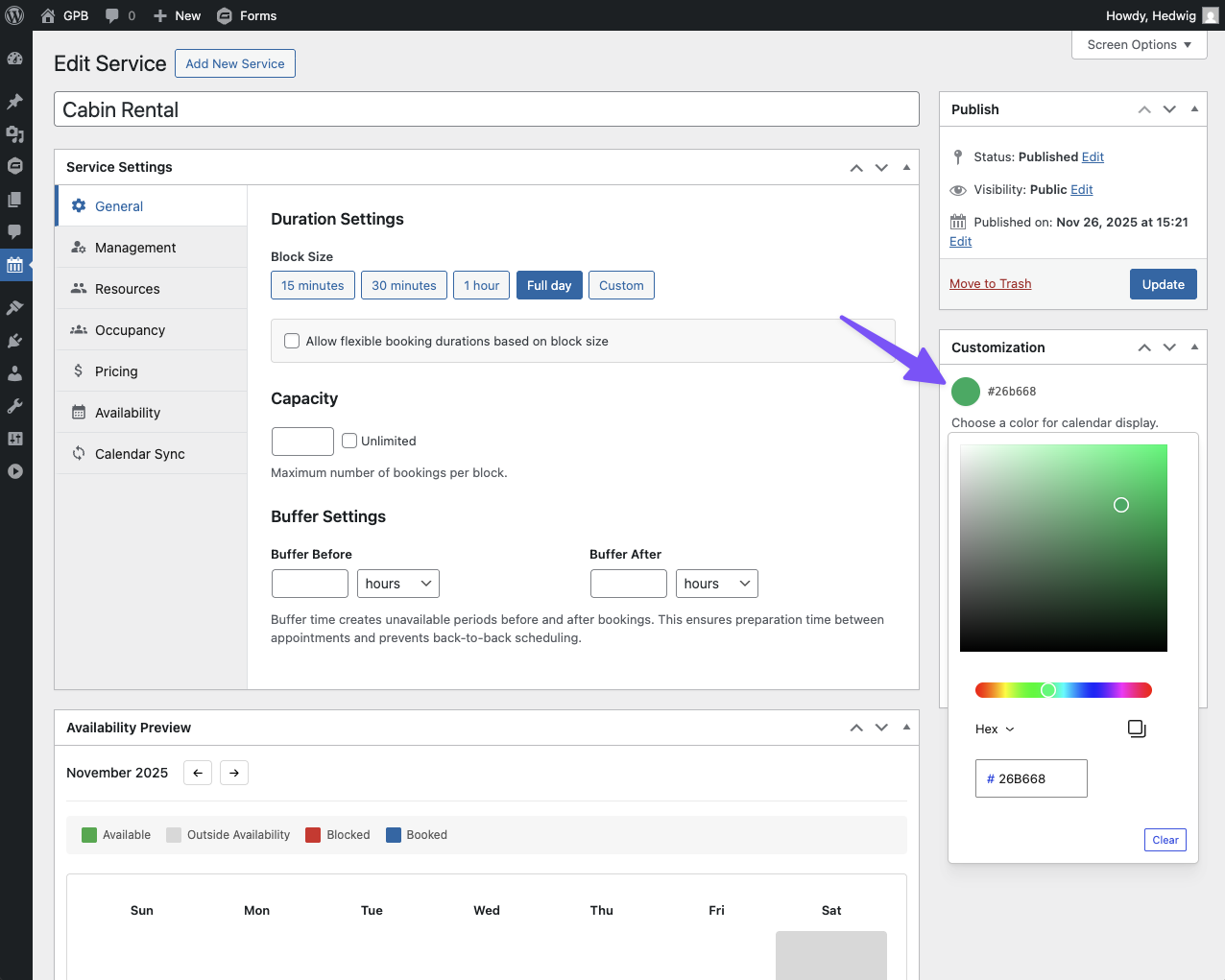Open the Screen Options dropdown
Image resolution: width=1225 pixels, height=980 pixels.
1139,45
